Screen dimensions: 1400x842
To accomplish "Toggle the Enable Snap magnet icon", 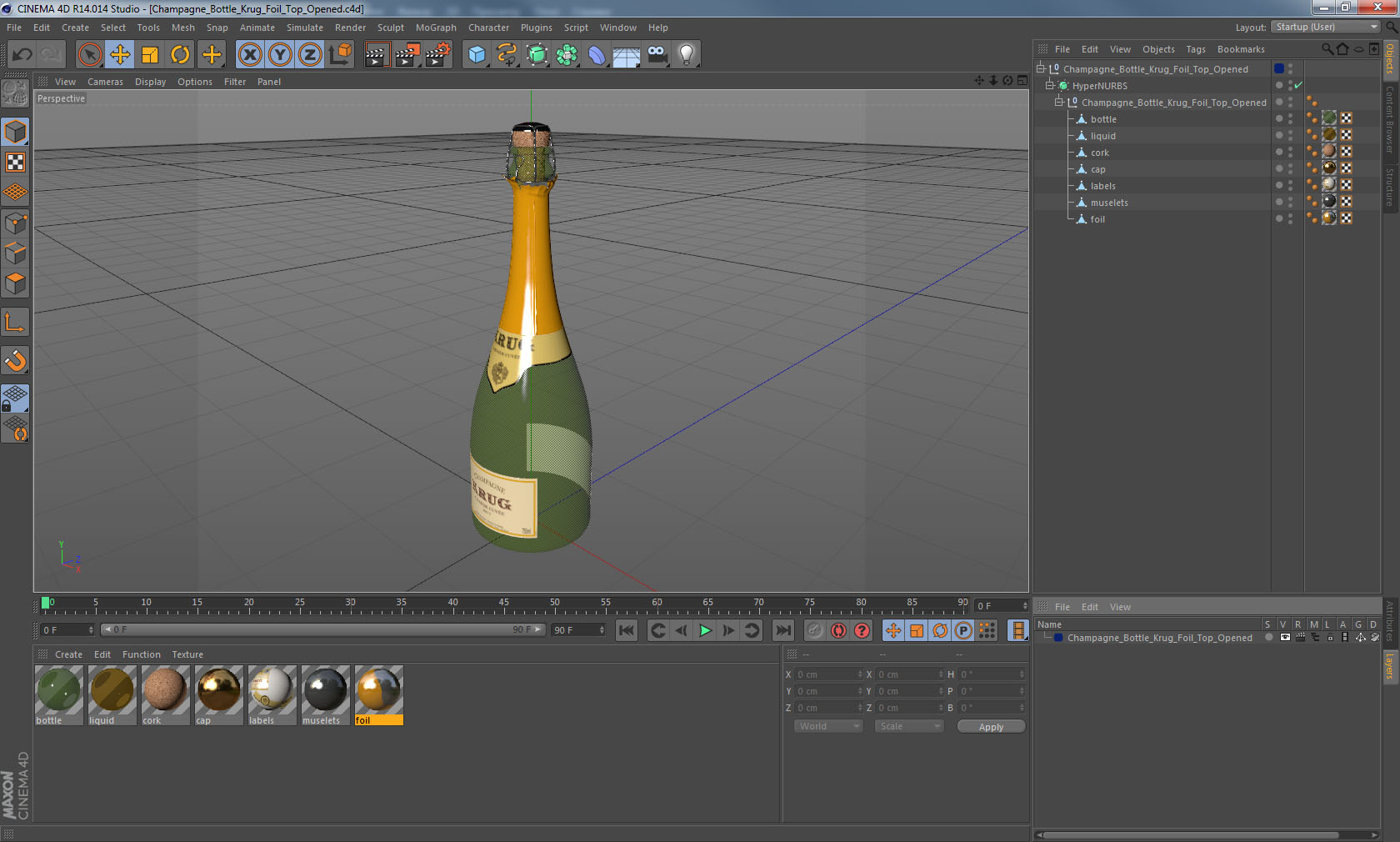I will (x=15, y=360).
